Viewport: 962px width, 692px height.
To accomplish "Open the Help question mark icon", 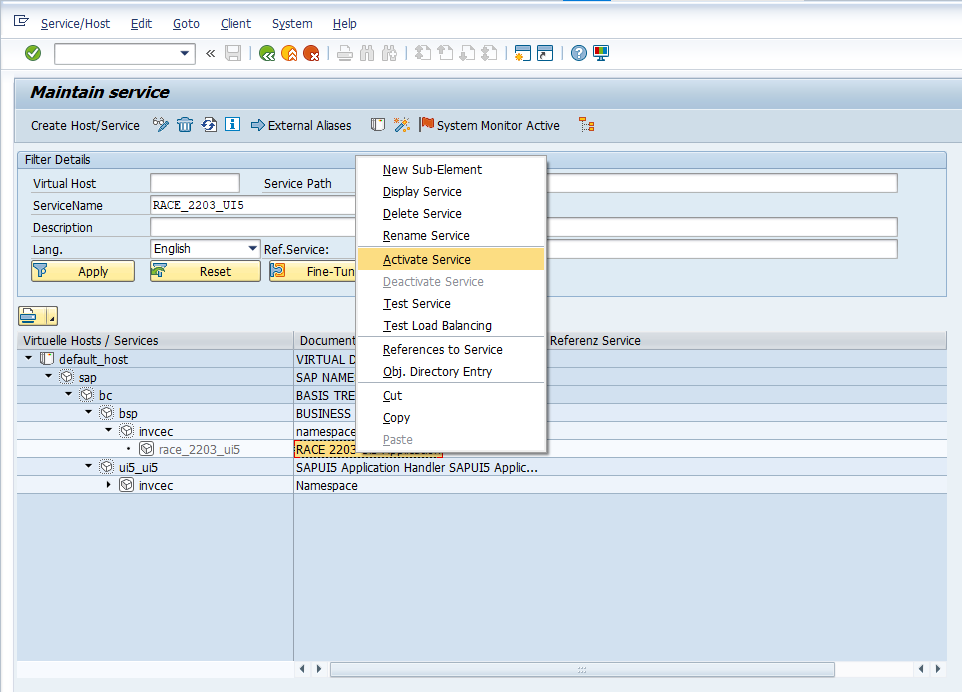I will click(x=578, y=54).
